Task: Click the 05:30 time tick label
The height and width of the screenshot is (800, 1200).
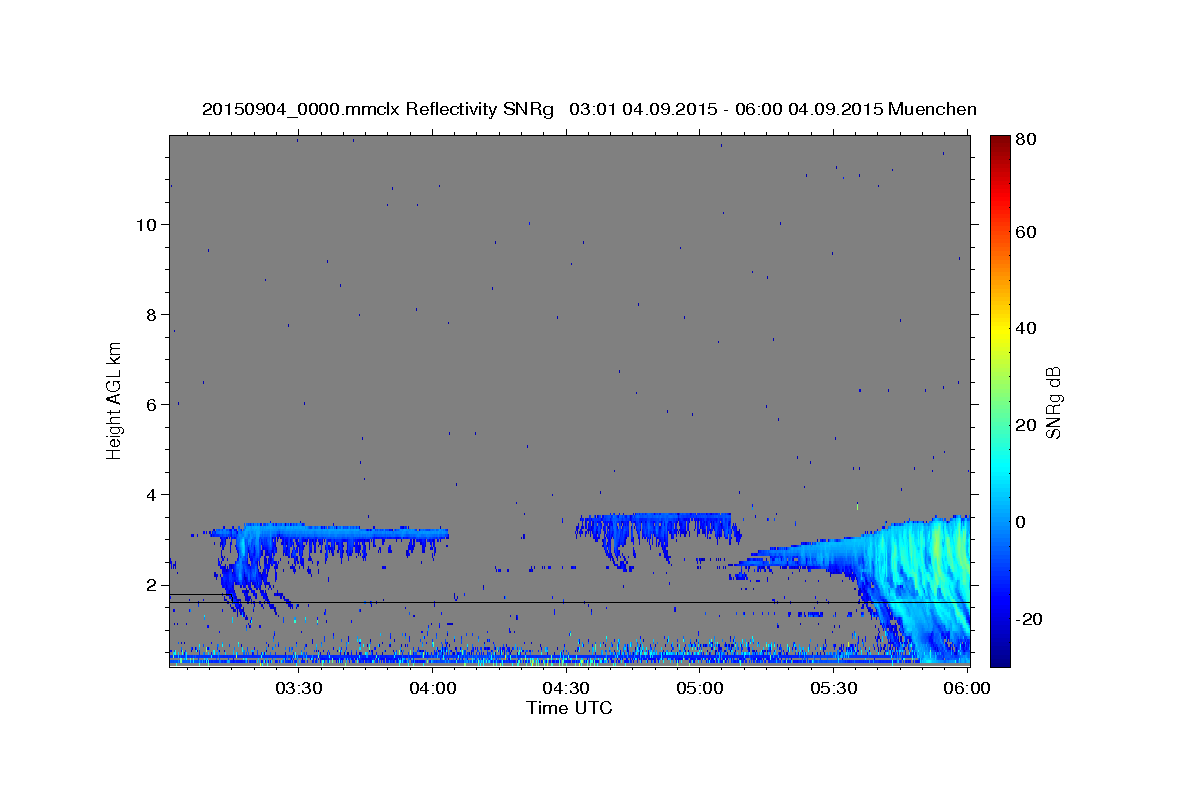Action: click(834, 689)
